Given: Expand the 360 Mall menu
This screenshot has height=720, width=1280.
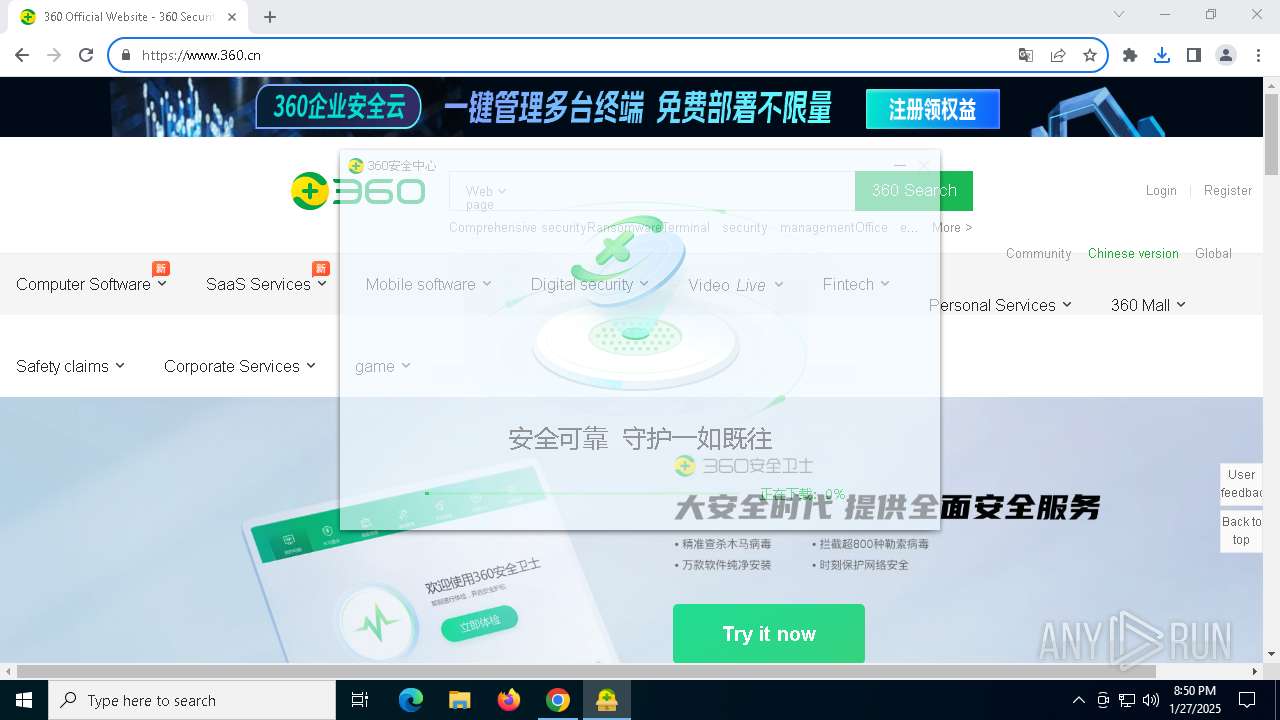Looking at the screenshot, I should (x=1148, y=305).
